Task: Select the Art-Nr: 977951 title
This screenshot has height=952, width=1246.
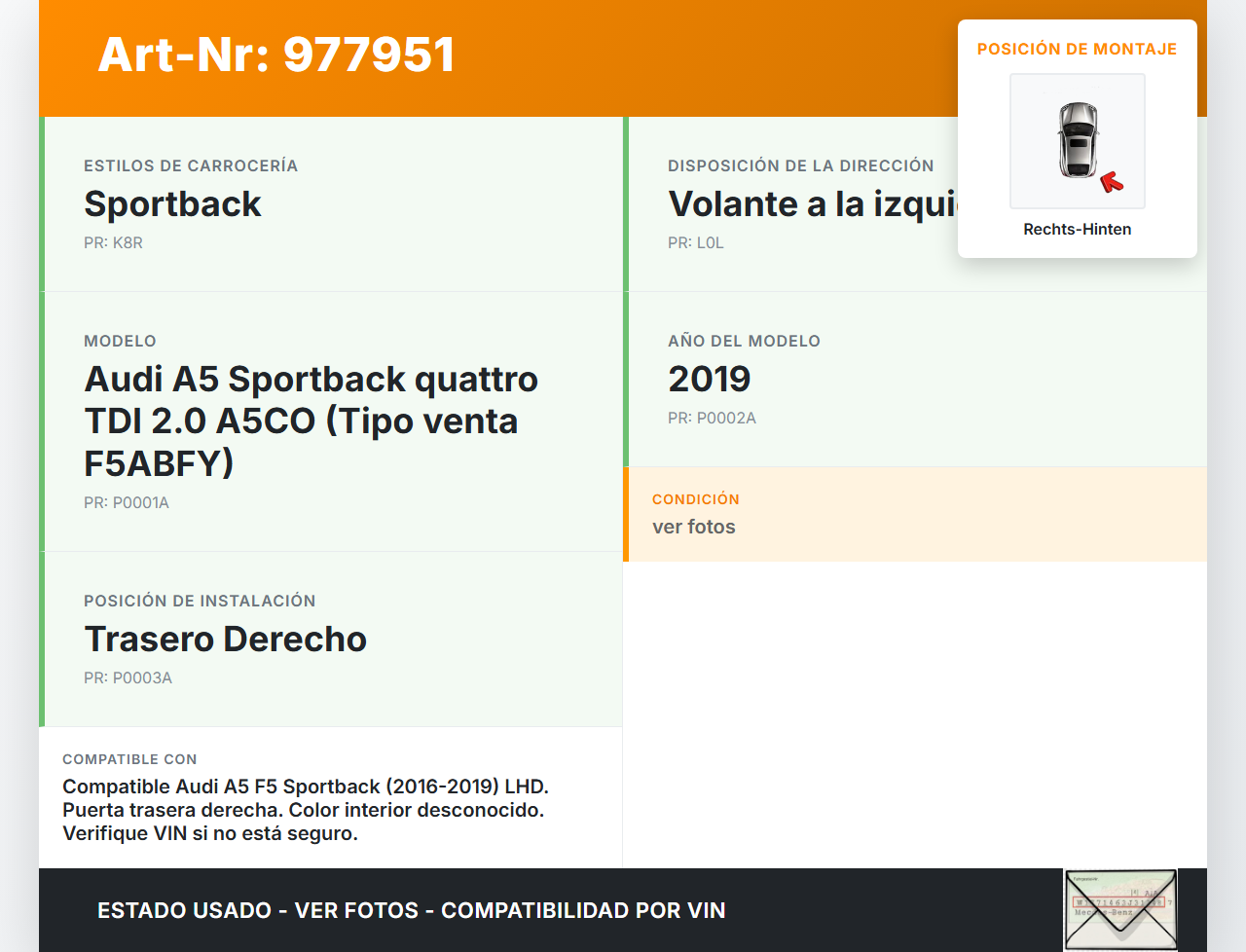Action: click(x=275, y=55)
